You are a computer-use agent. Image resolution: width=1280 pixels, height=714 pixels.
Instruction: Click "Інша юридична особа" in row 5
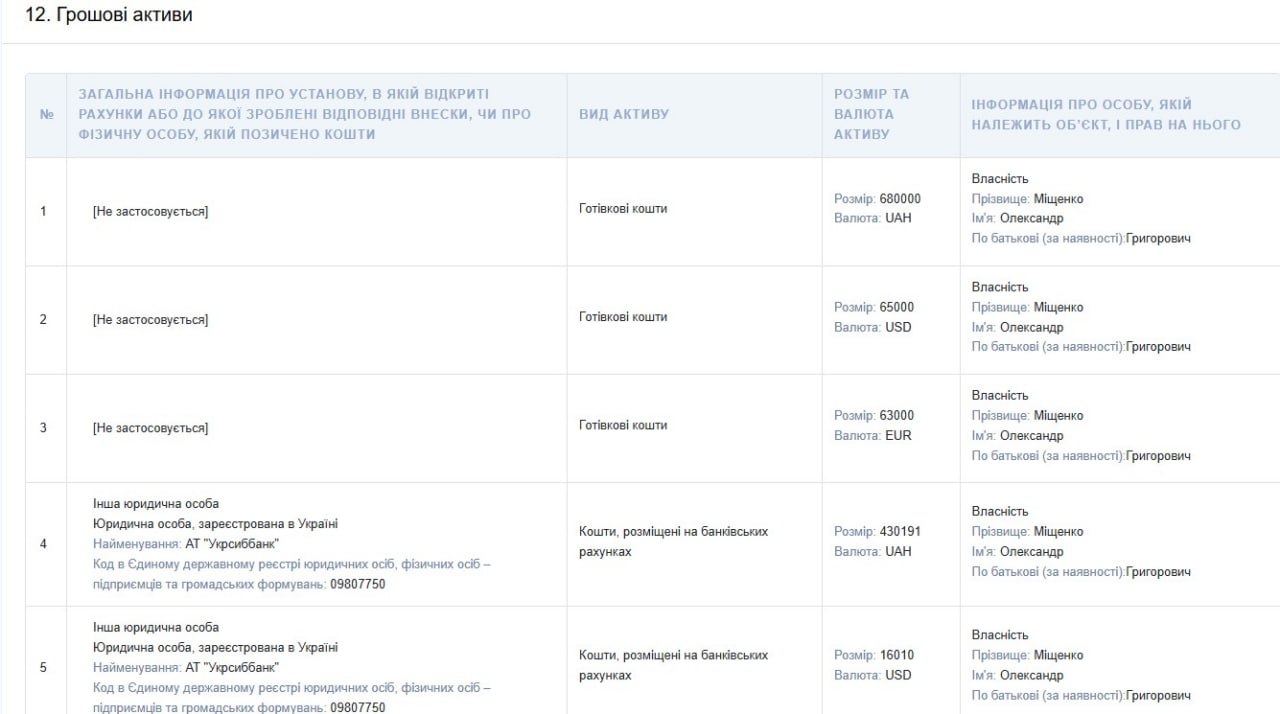155,627
